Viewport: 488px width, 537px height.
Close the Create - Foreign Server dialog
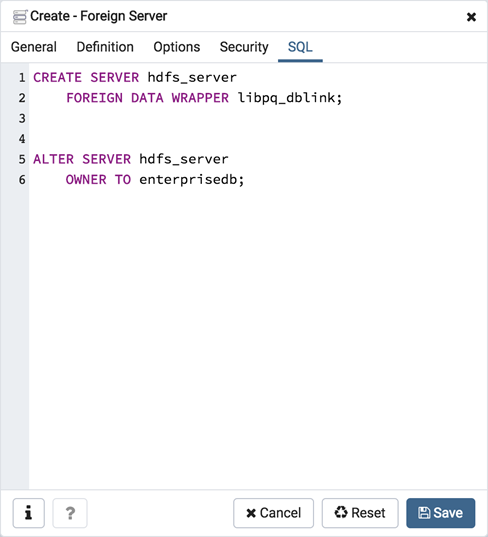(x=471, y=17)
